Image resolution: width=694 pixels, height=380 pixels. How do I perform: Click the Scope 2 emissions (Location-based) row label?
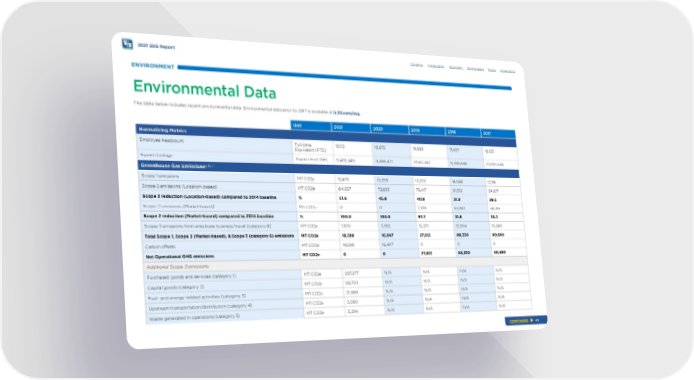[x=179, y=187]
